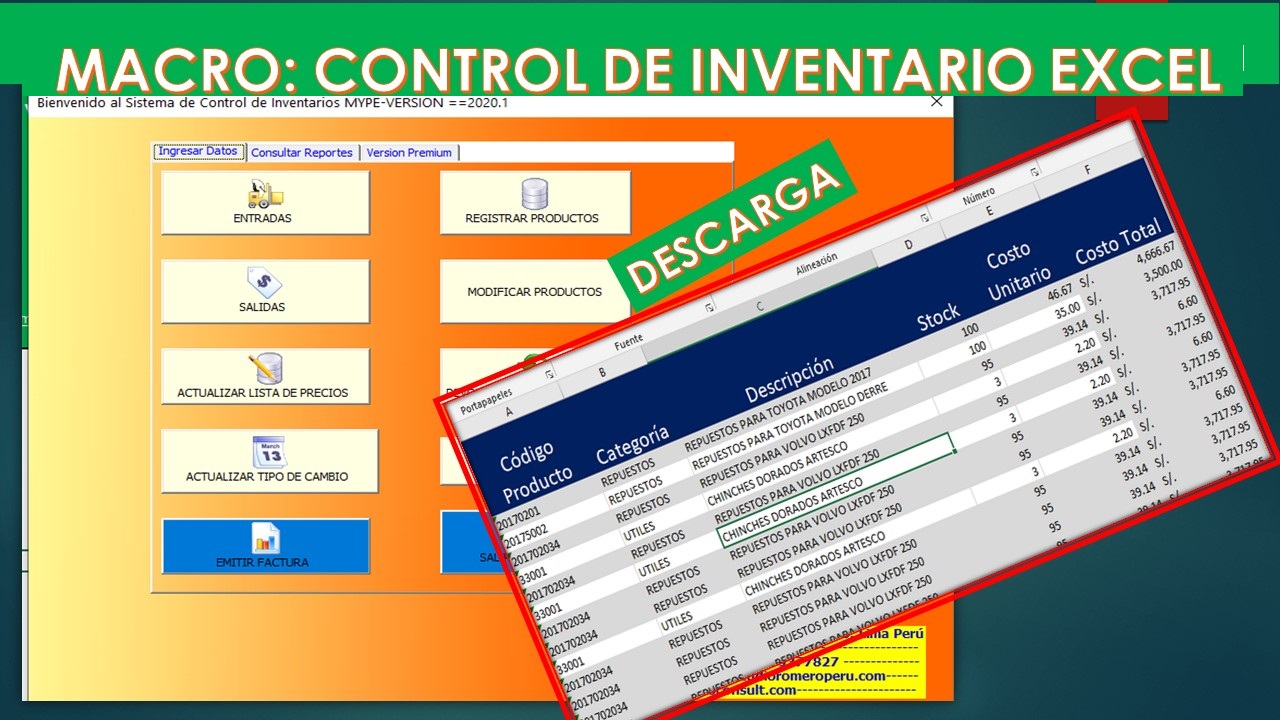This screenshot has width=1280, height=720.
Task: Click the chart document icon on Emitir Factura
Action: (265, 538)
